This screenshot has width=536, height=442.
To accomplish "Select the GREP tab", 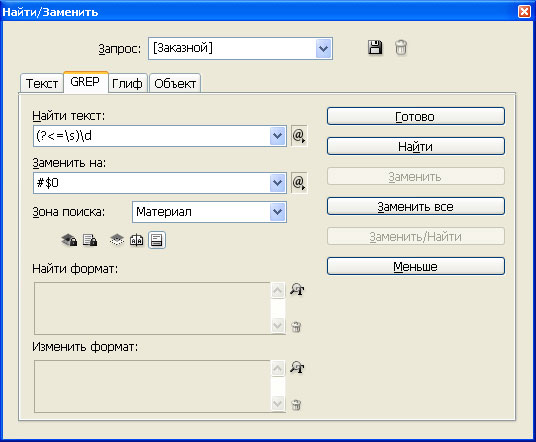I will 85,82.
